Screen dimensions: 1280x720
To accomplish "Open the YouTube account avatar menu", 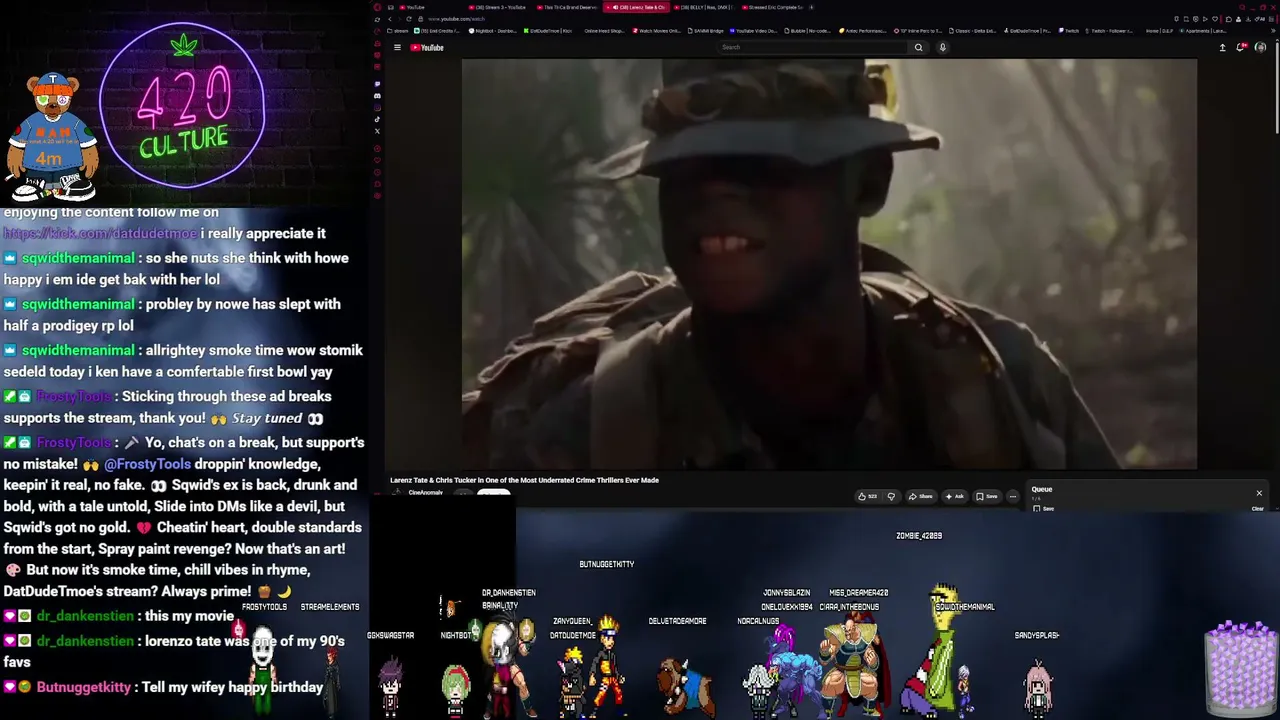I will (x=1260, y=47).
